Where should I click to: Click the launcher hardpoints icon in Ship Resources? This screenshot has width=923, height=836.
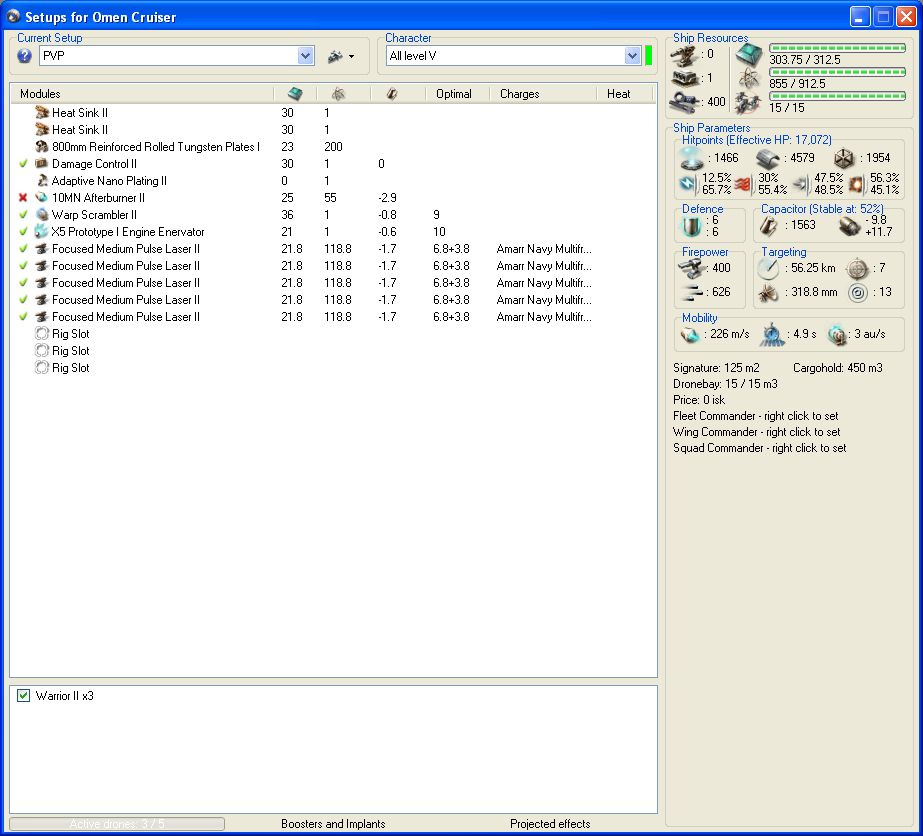pos(684,78)
